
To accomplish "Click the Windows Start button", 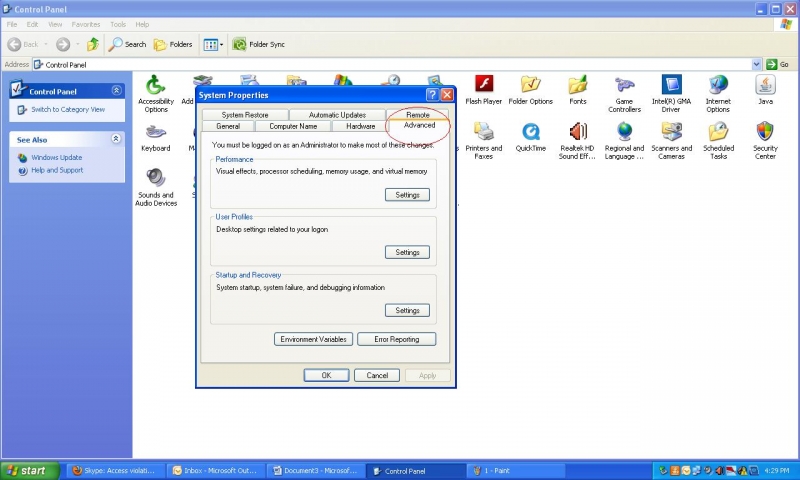I will (27, 471).
